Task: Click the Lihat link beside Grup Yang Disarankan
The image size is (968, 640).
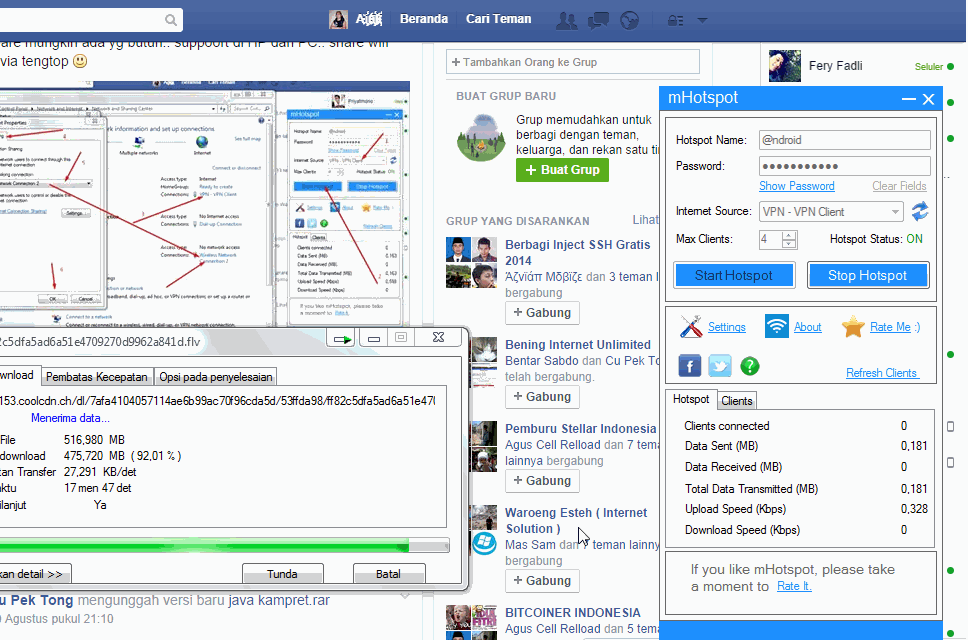Action: coord(645,220)
